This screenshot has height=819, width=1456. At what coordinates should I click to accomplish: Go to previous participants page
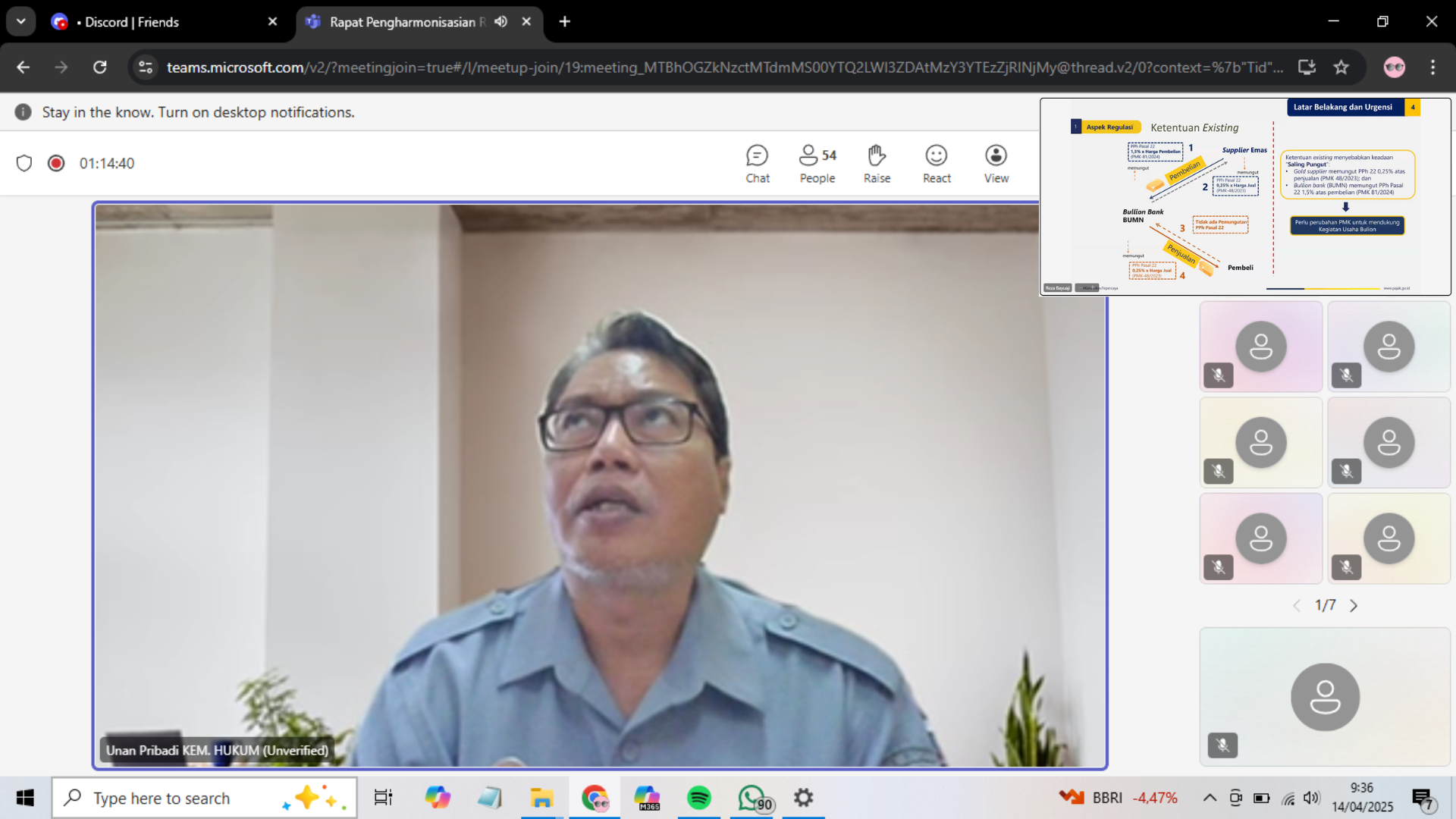click(1297, 605)
